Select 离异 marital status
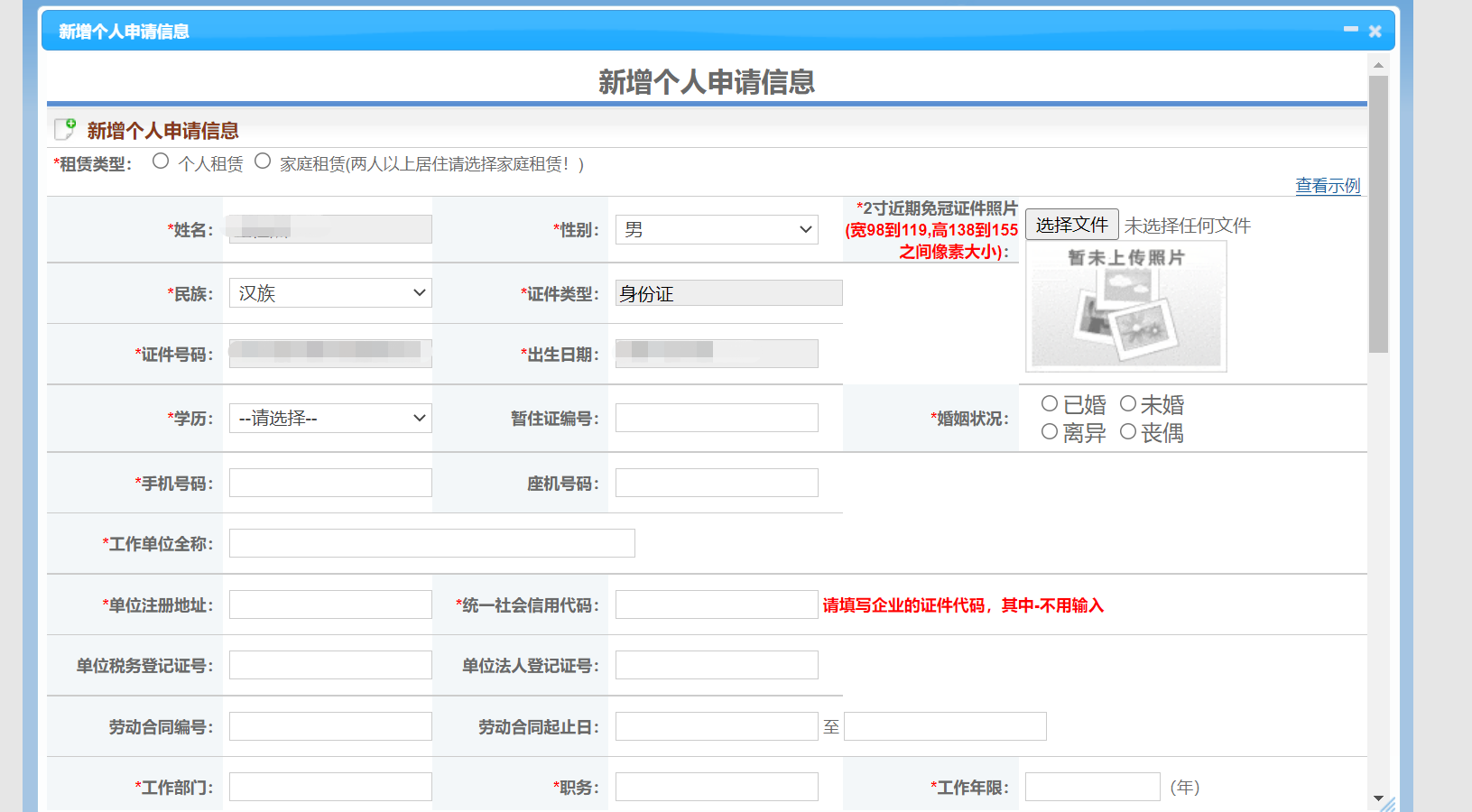The width and height of the screenshot is (1472, 812). (x=1050, y=432)
